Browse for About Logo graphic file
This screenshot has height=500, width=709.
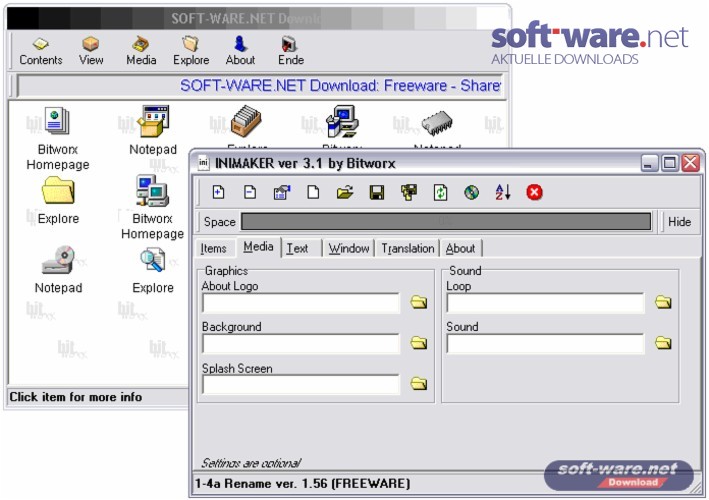[419, 302]
